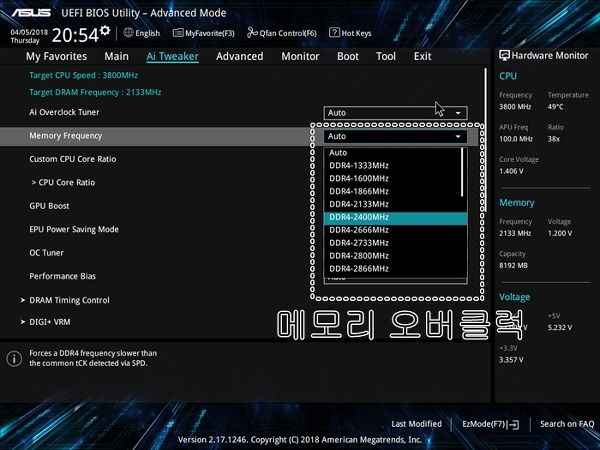Open Search on FAQ
Image resolution: width=600 pixels, height=450 pixels.
[x=567, y=424]
